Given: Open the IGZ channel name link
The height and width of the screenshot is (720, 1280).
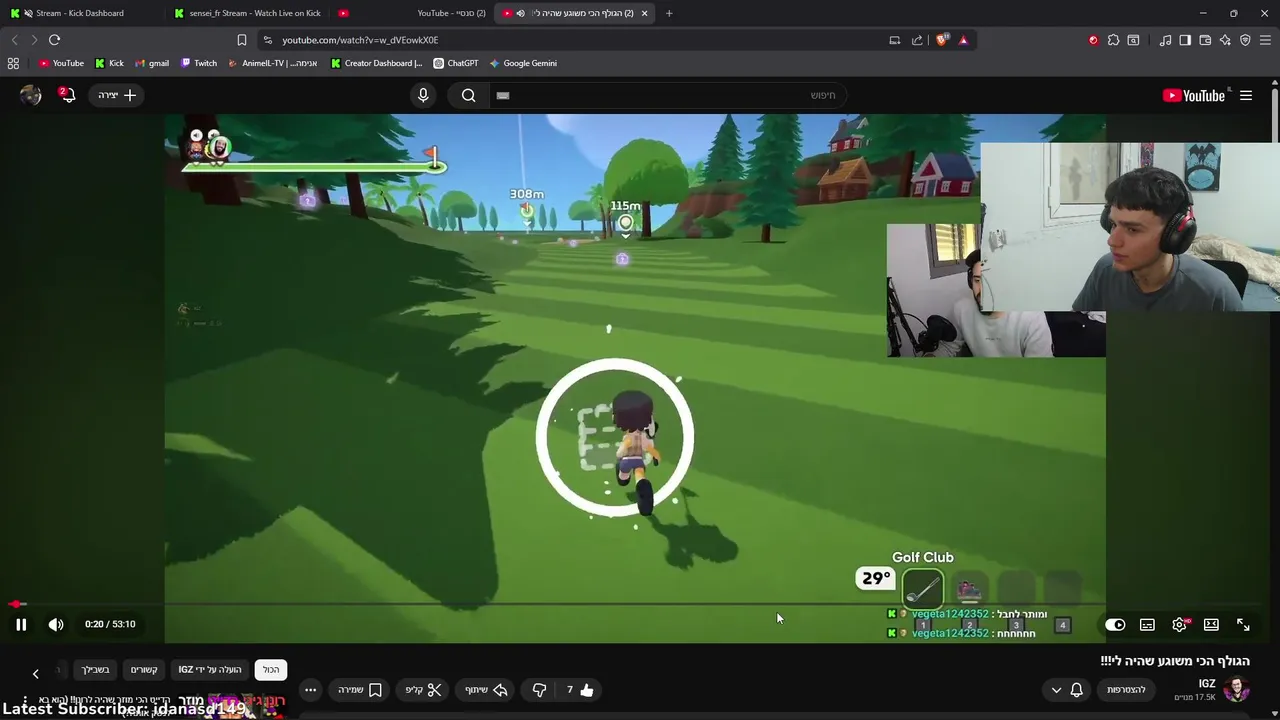Looking at the screenshot, I should click(x=1207, y=684).
